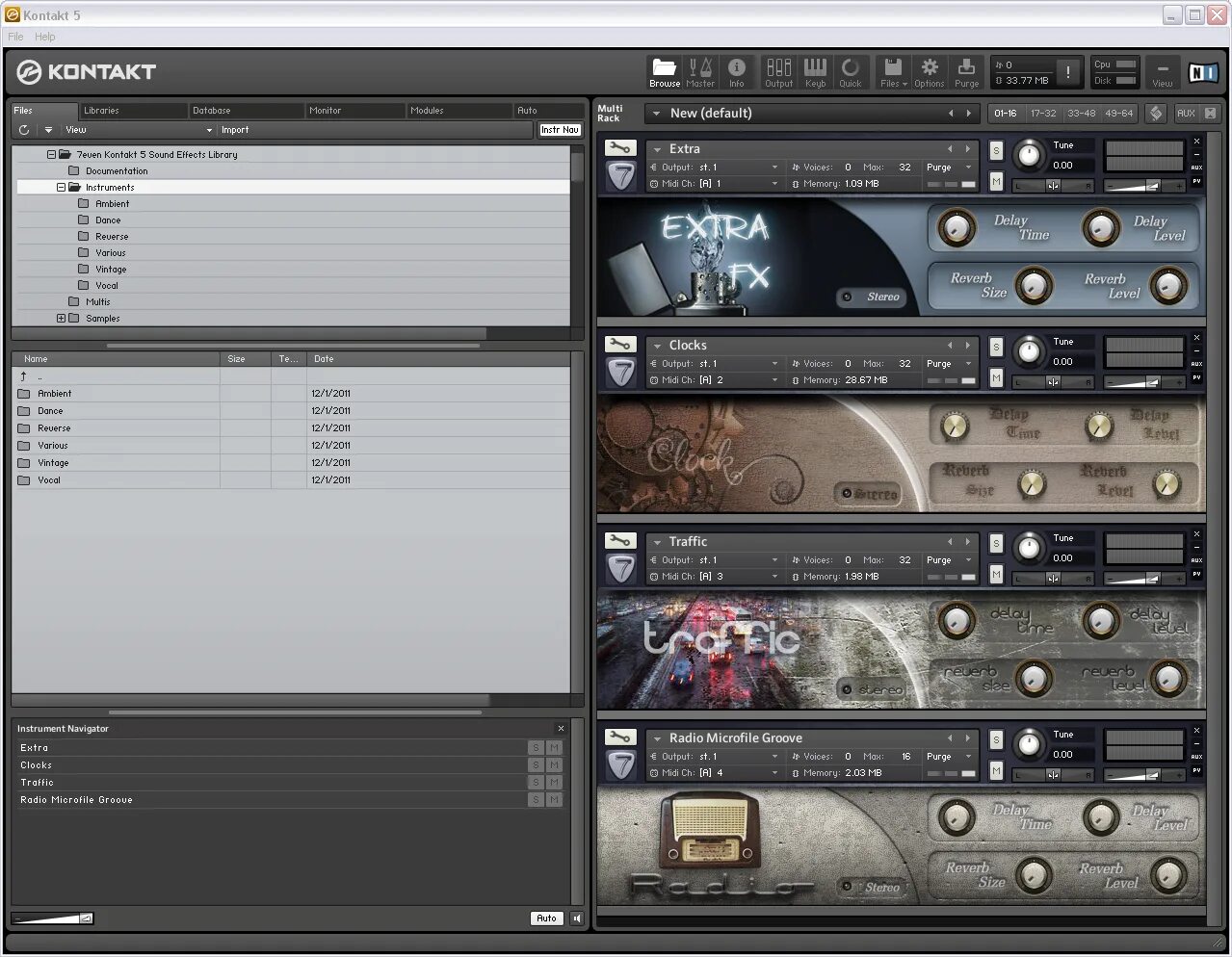Select rack page 49-64
The height and width of the screenshot is (957, 1232).
[x=1118, y=114]
